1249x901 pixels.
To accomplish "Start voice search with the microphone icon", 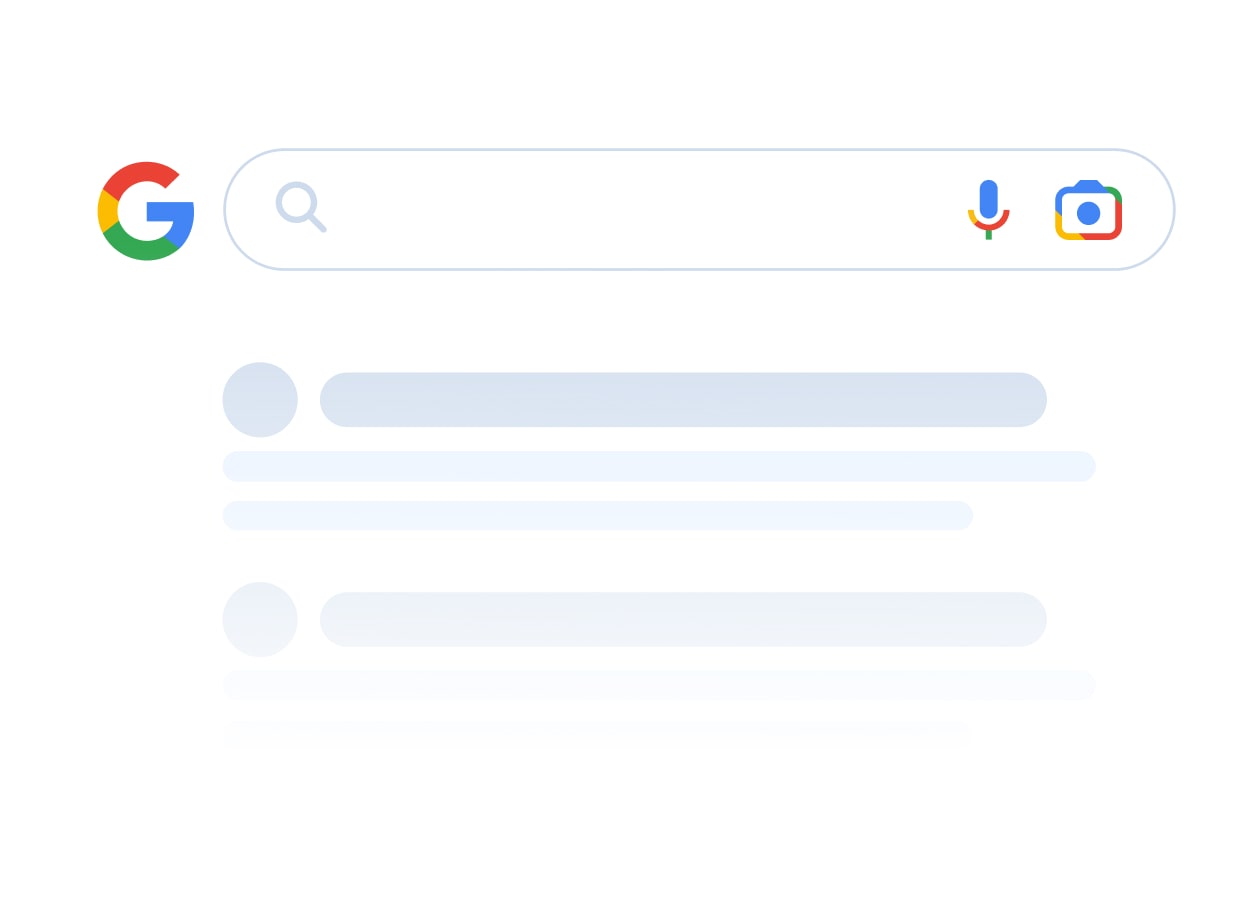I will (988, 210).
